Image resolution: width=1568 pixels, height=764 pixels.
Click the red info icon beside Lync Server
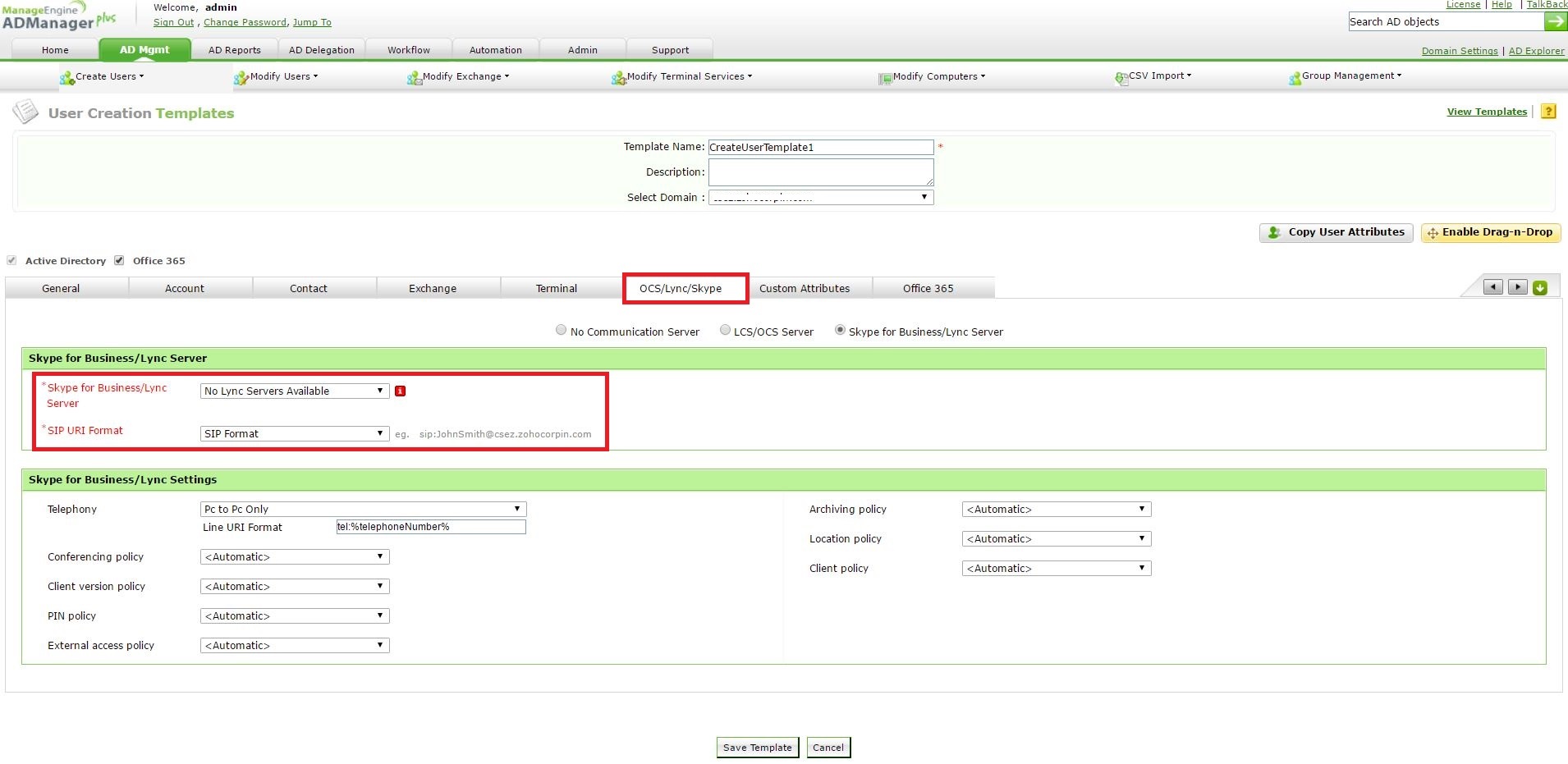coord(401,391)
